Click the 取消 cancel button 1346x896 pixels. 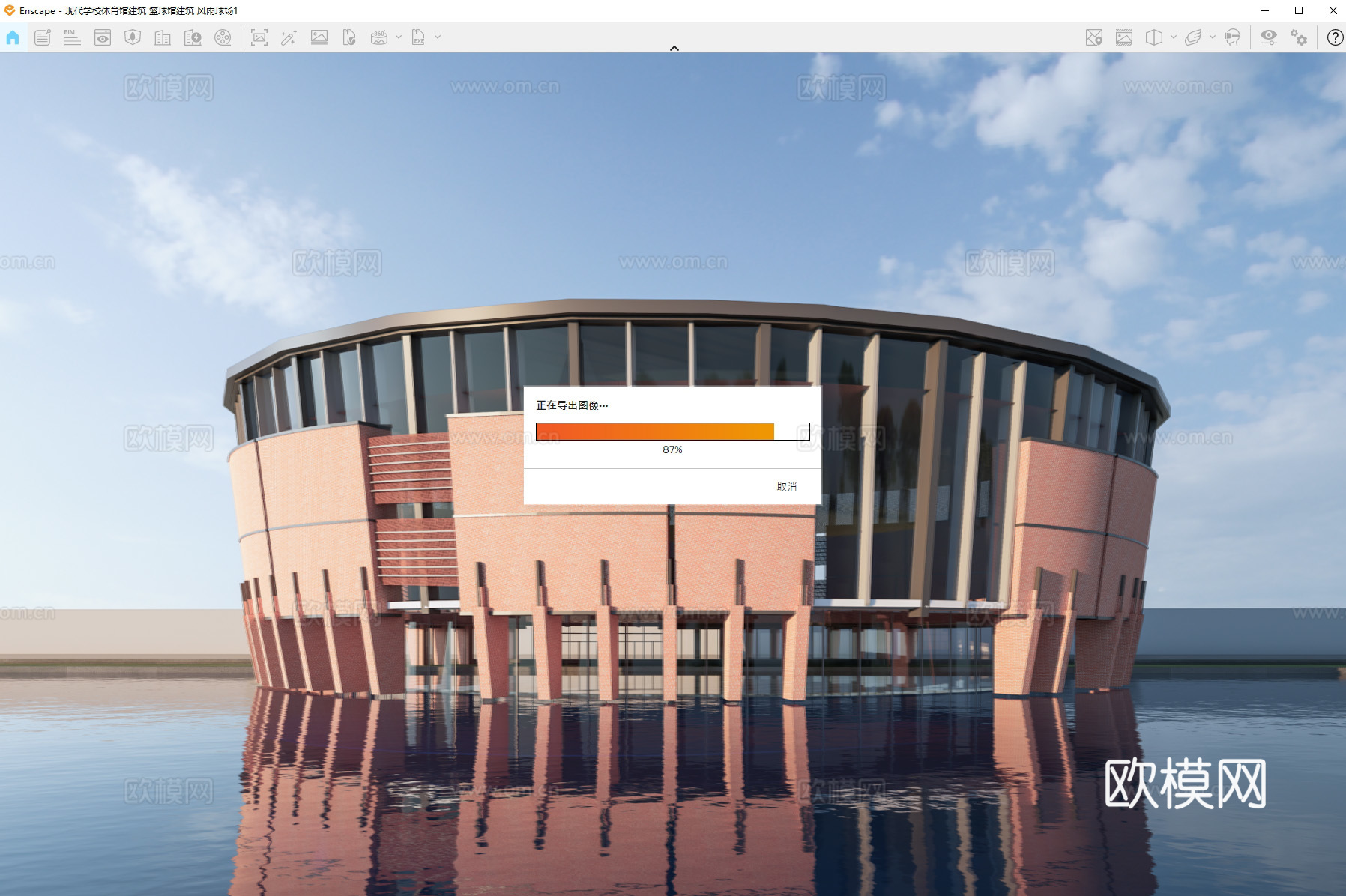pos(787,486)
